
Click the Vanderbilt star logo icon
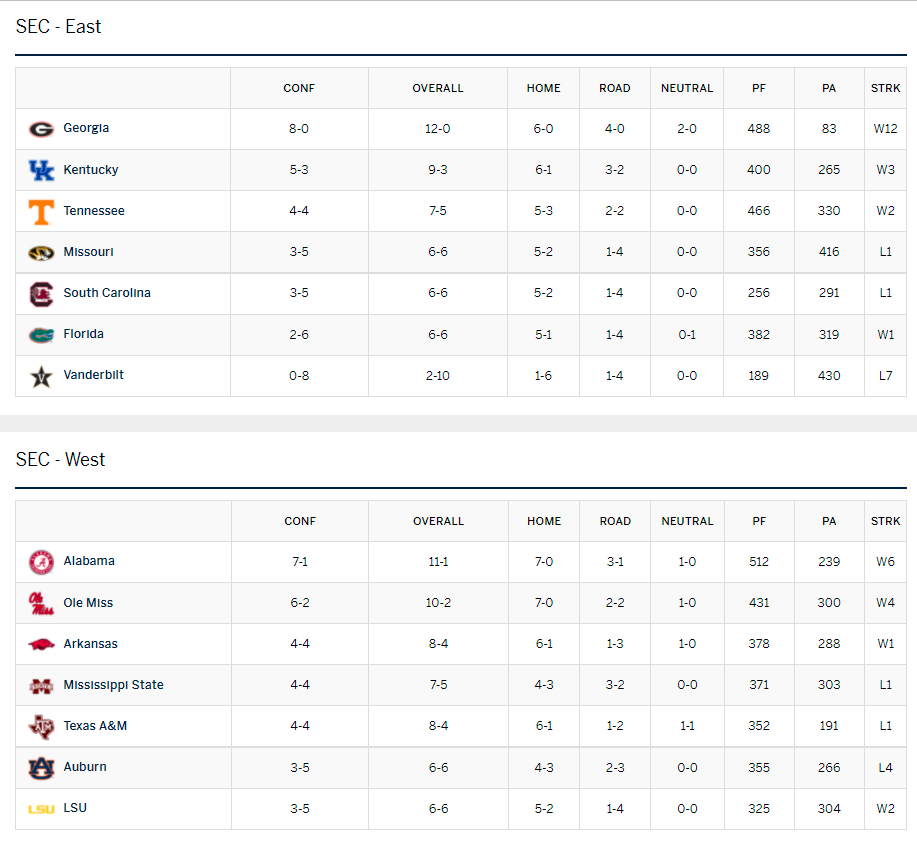[x=41, y=376]
